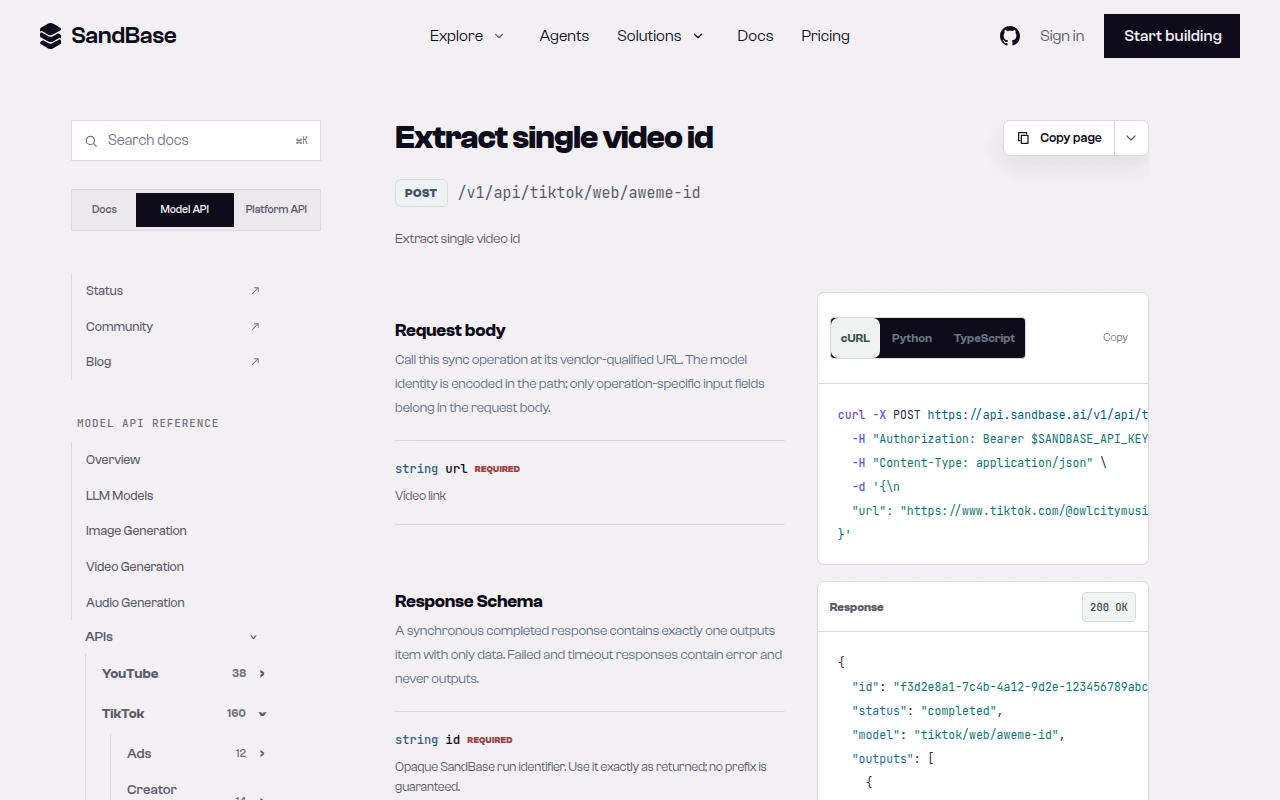Click the Response Schema heading

469,602
